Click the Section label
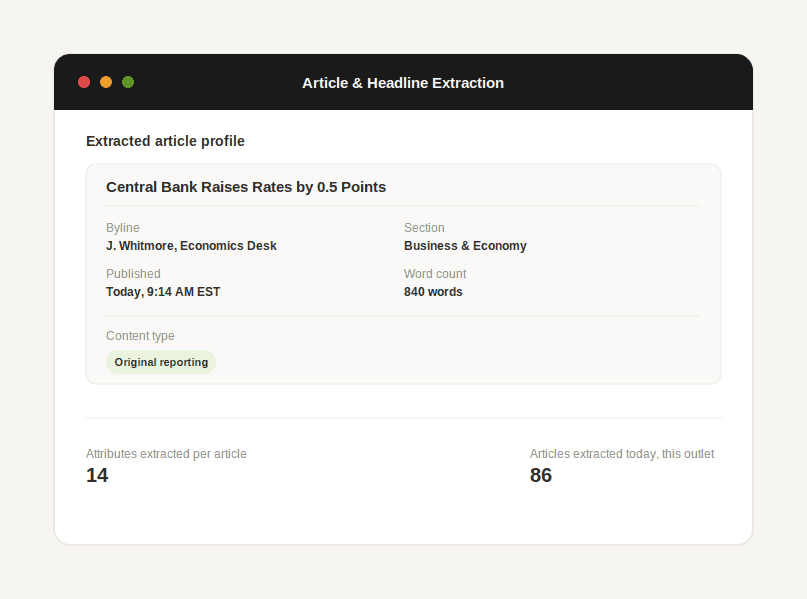Image resolution: width=807 pixels, height=599 pixels. (x=424, y=228)
